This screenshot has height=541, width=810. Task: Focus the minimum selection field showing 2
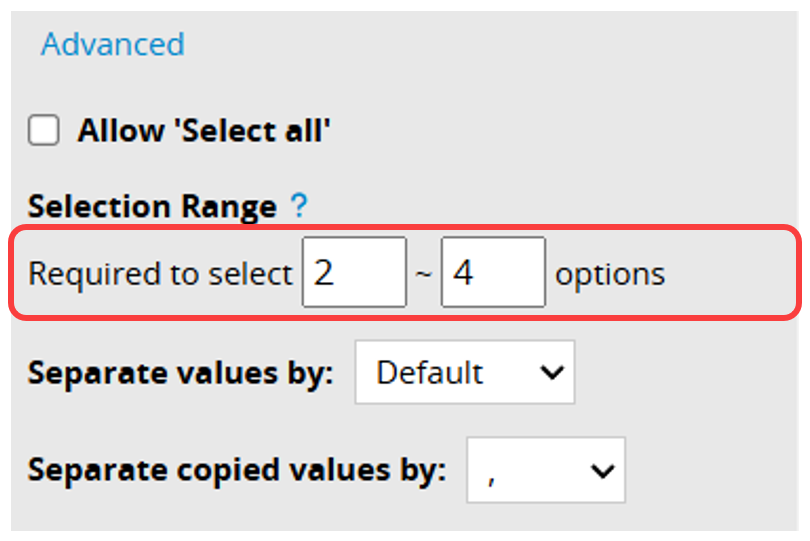[354, 272]
